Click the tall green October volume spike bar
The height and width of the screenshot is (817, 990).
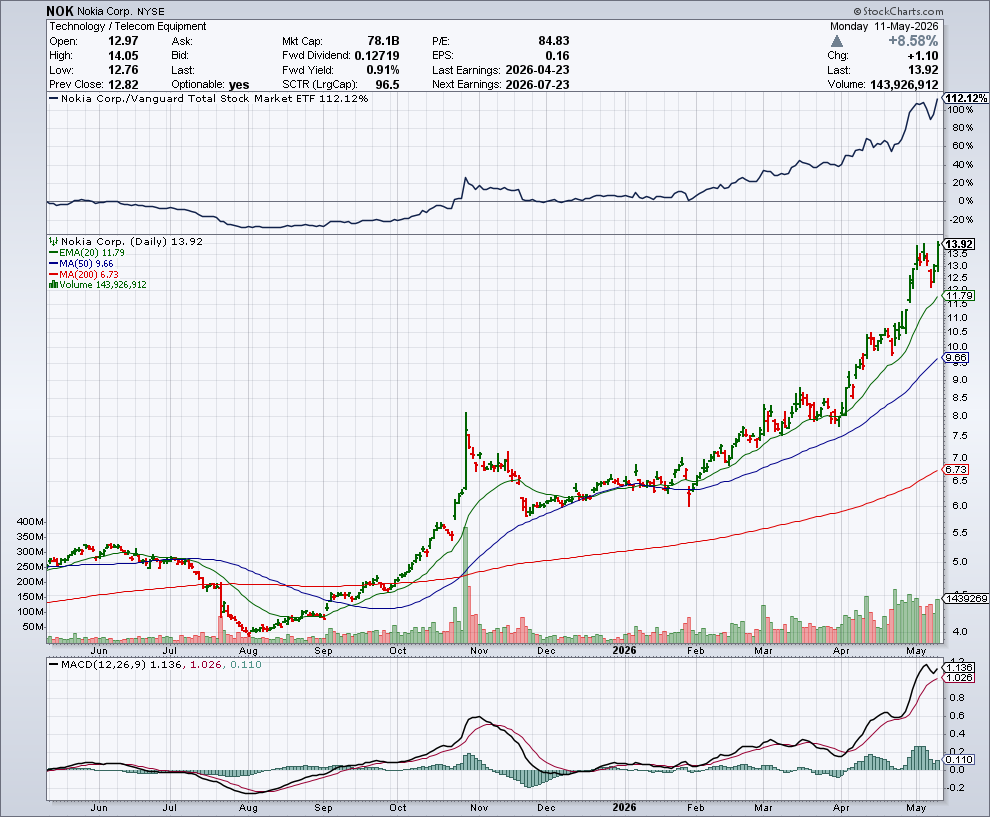pos(466,585)
